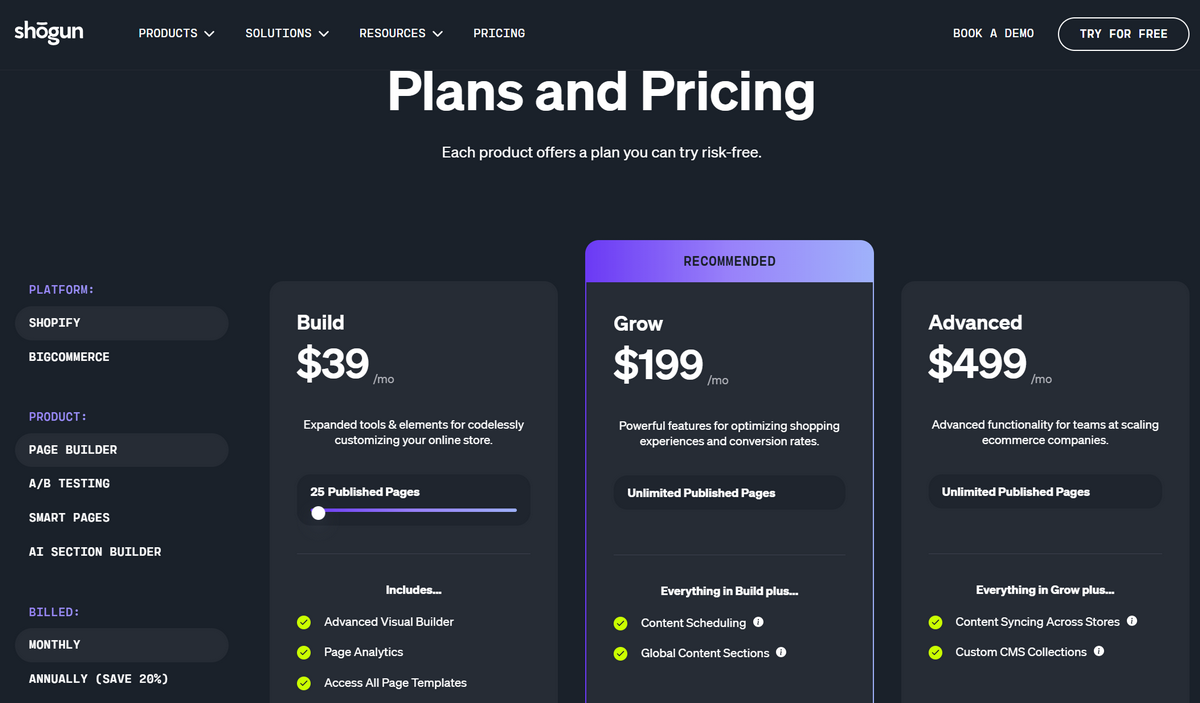The width and height of the screenshot is (1200, 703).
Task: Click the shōgun logo
Action: click(x=48, y=32)
